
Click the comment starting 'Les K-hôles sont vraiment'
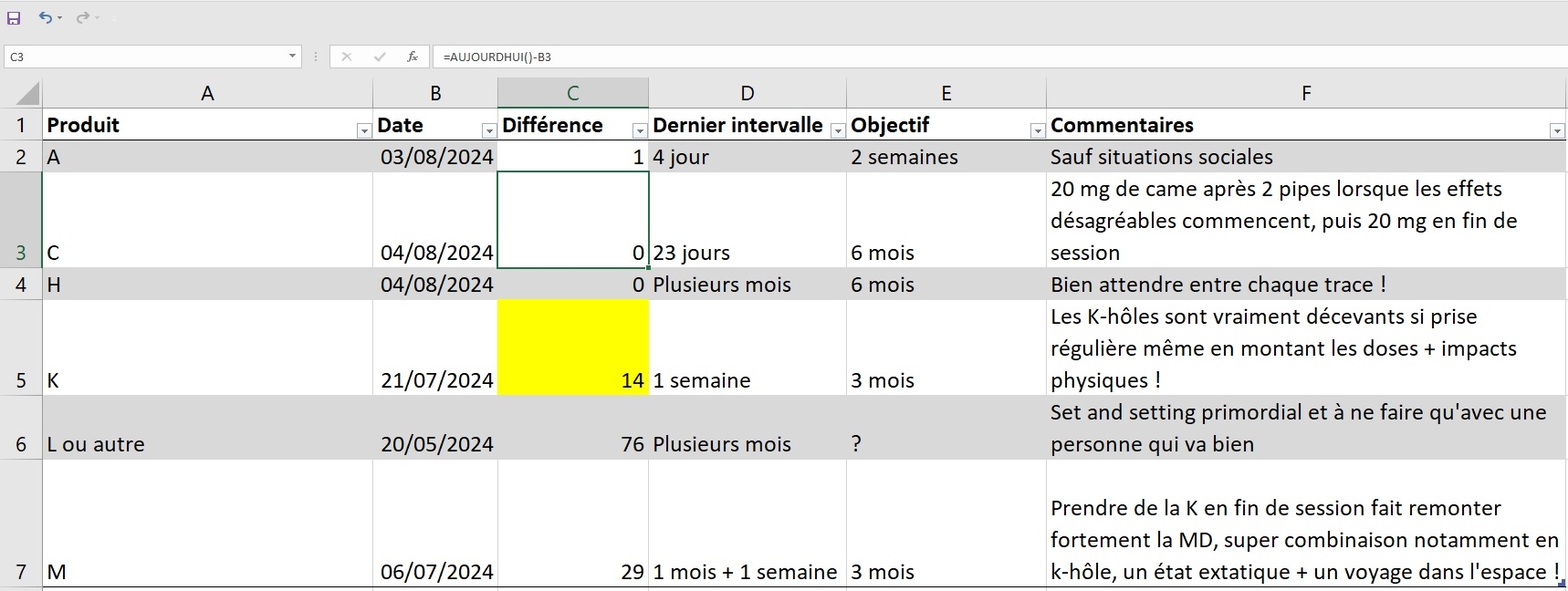point(1306,347)
